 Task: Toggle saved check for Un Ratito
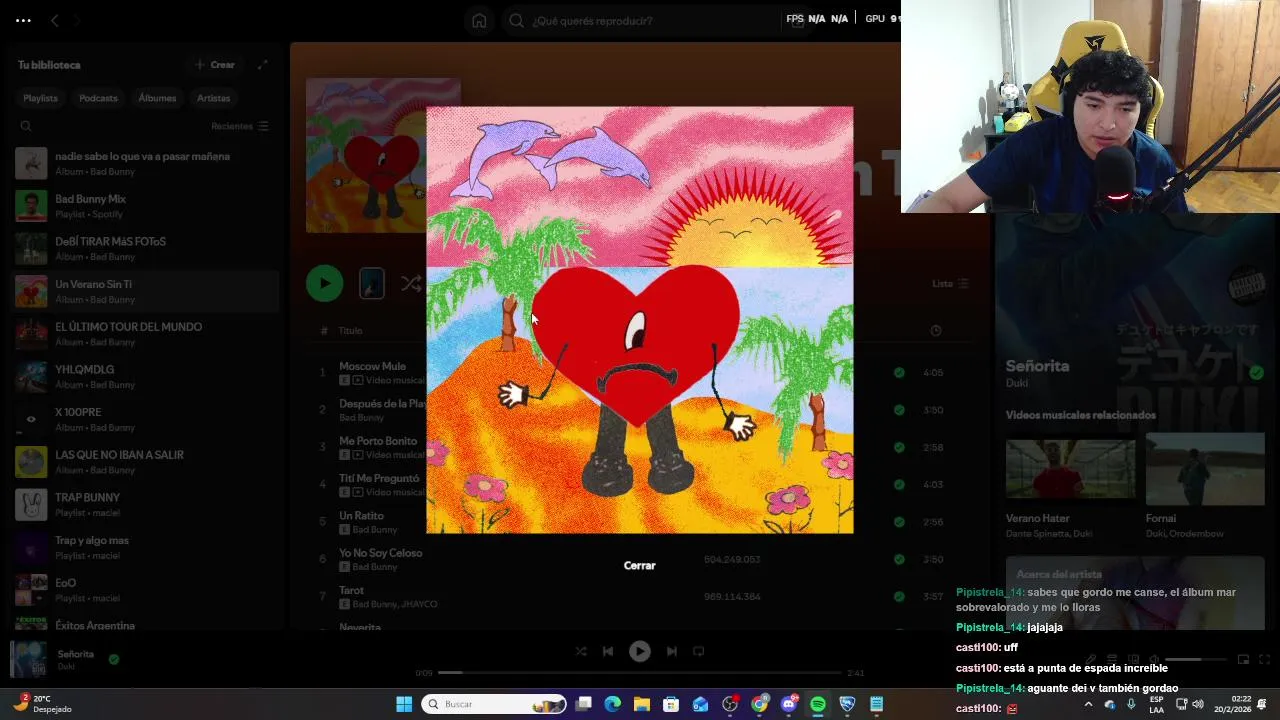click(x=899, y=522)
